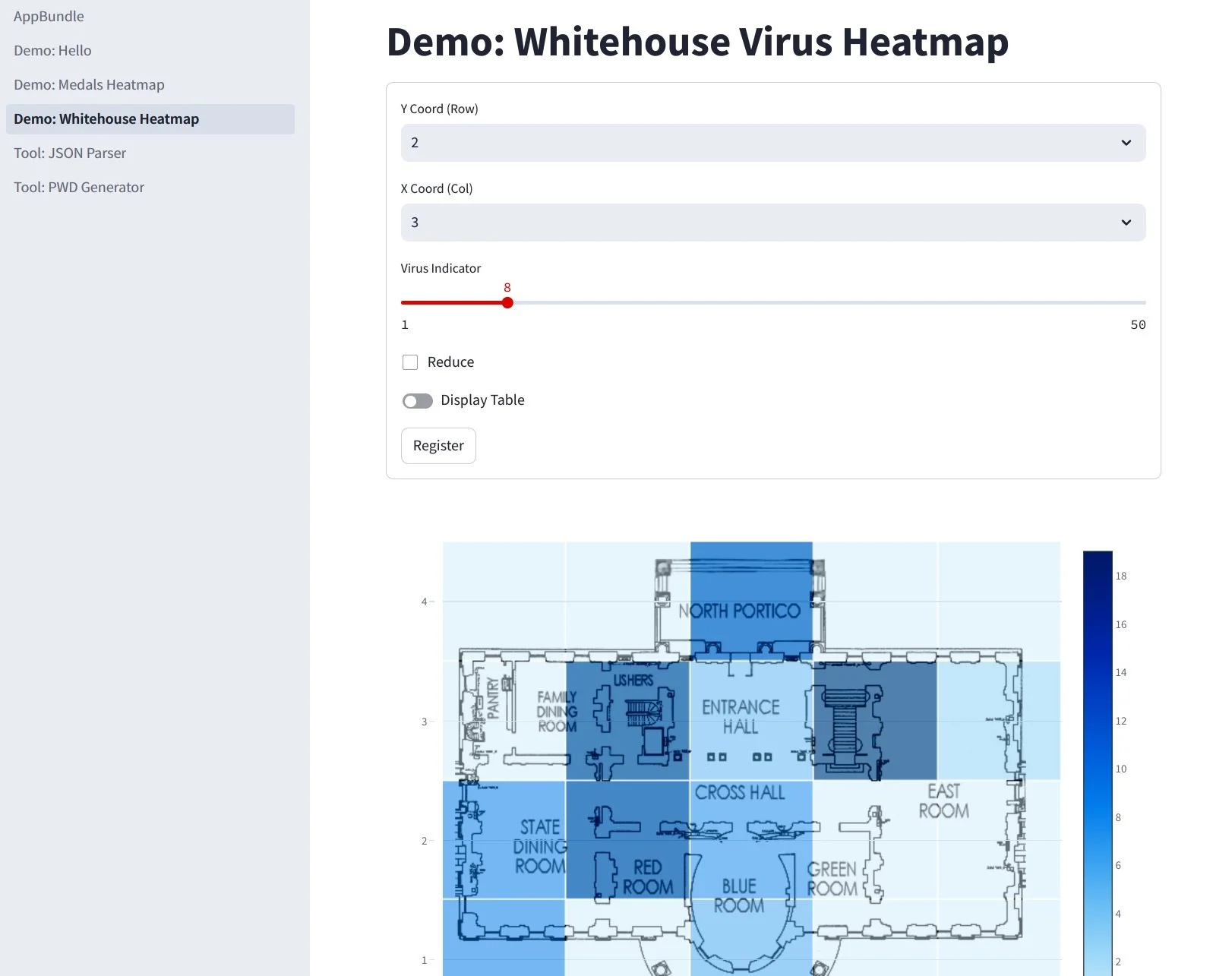This screenshot has height=976, width=1232.
Task: Click the FAMILY DINING ROOM label
Action: click(558, 712)
